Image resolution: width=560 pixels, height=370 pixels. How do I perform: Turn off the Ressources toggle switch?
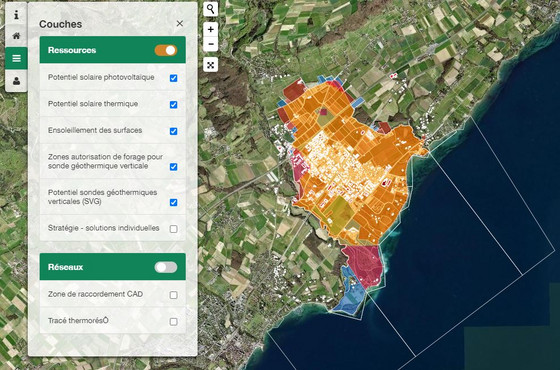(166, 50)
